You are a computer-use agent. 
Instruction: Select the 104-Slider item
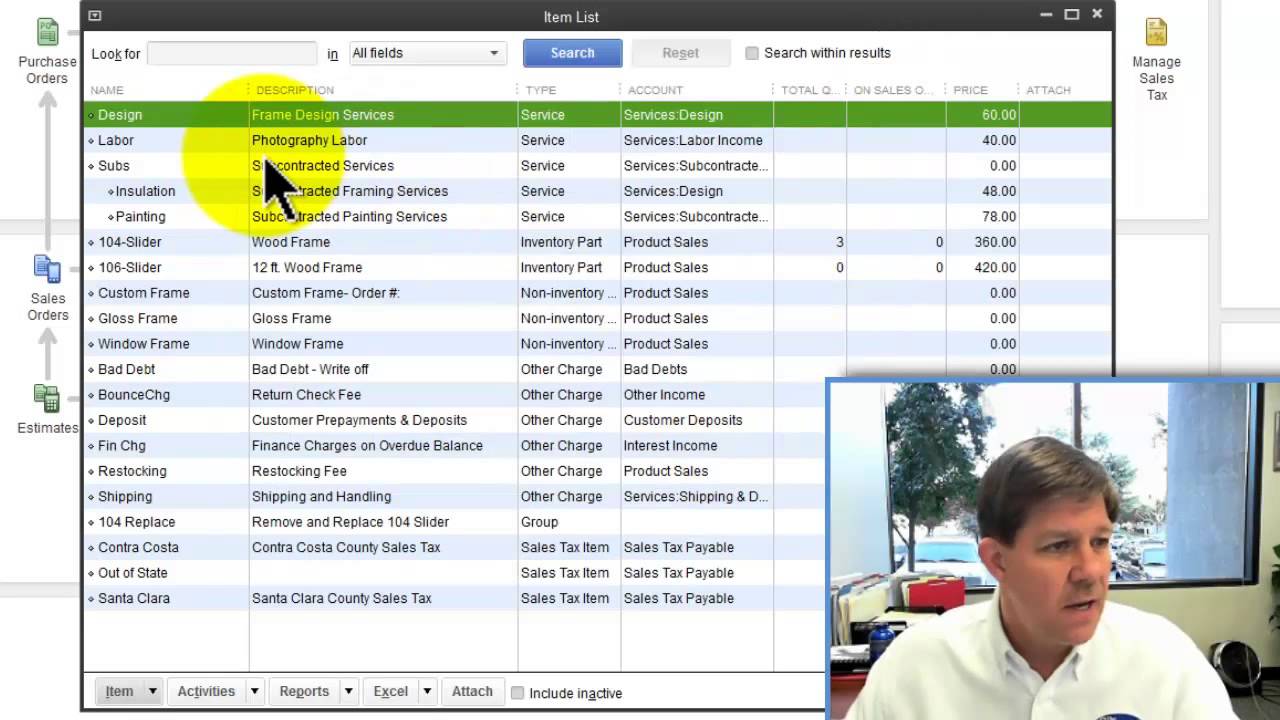click(x=130, y=242)
